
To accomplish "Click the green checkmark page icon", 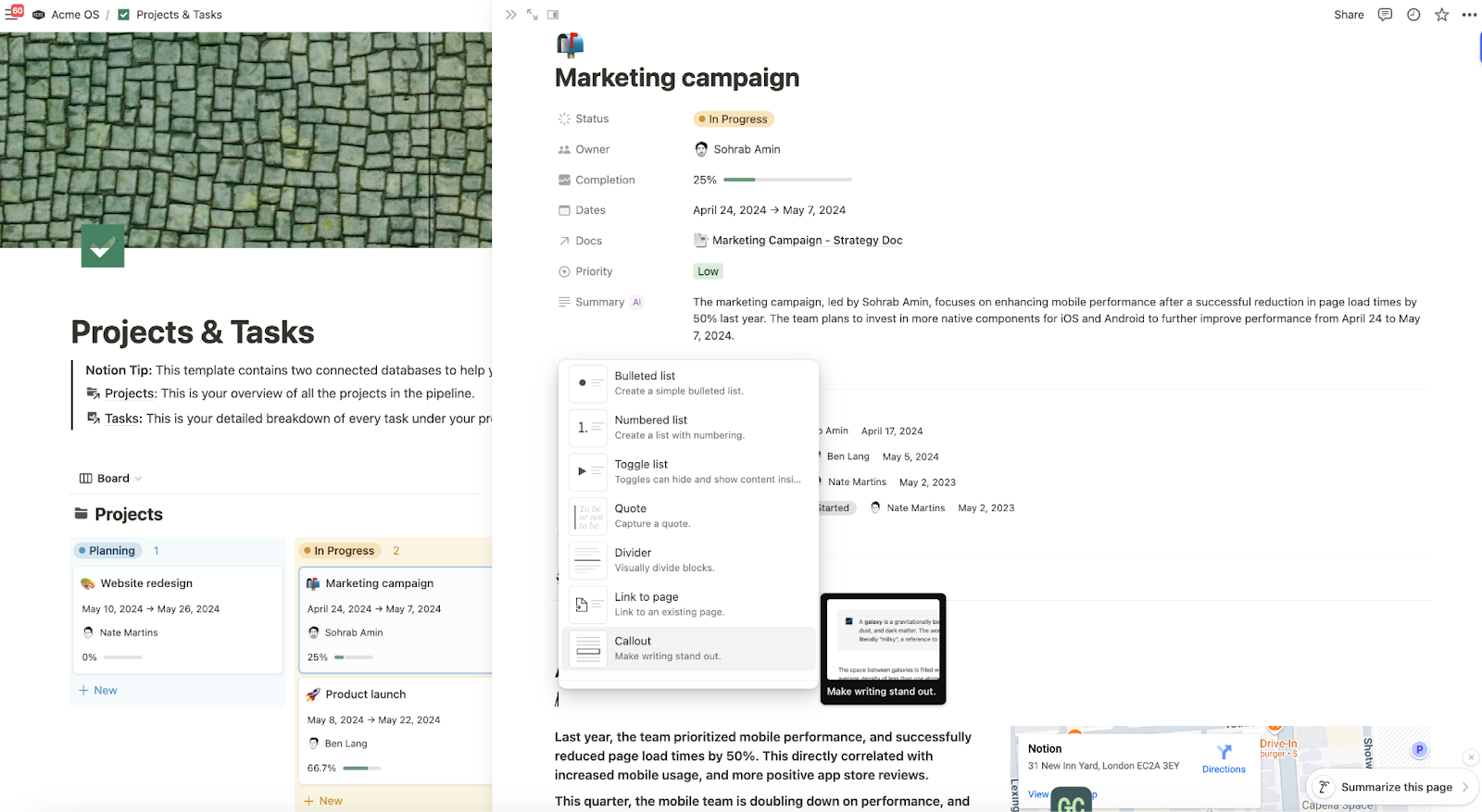I will click(103, 245).
